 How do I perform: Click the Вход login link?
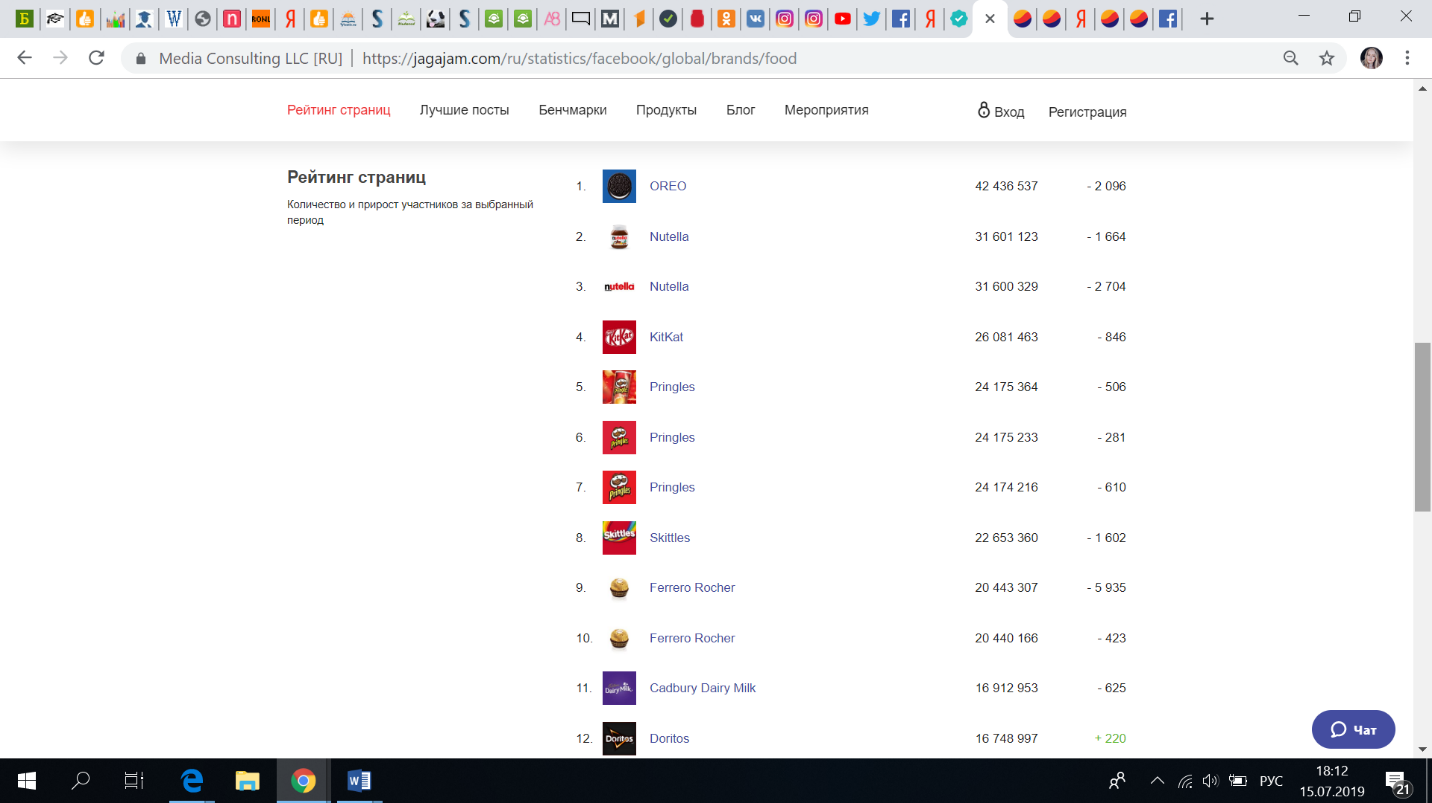1001,111
